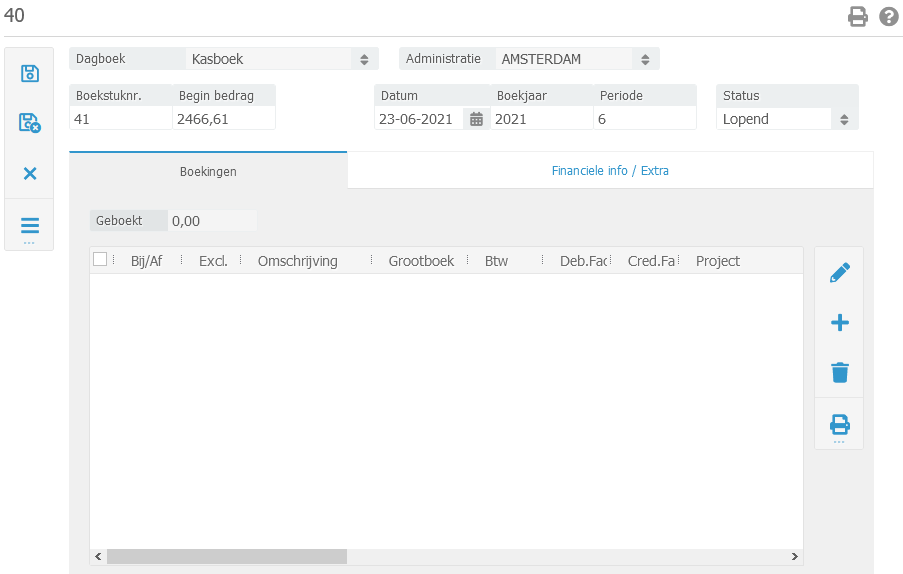Click the Grootboek column header
This screenshot has width=903, height=574.
click(x=421, y=261)
